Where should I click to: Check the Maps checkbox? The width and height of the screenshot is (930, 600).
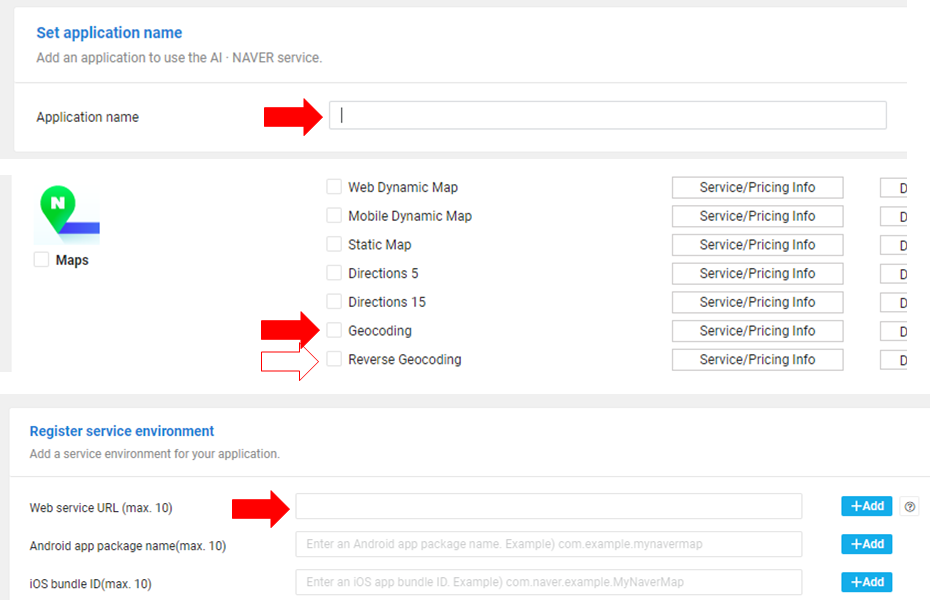41,260
